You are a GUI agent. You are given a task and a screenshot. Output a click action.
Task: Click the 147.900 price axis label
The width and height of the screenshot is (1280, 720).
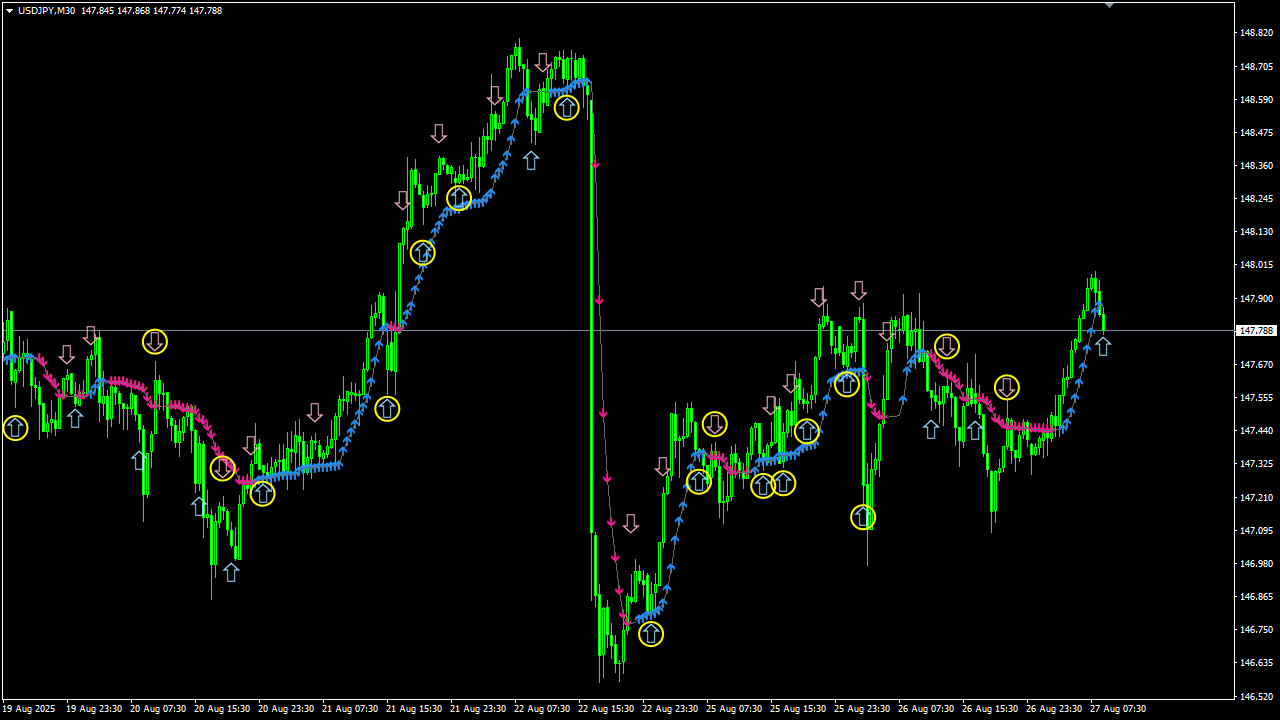coord(1255,298)
